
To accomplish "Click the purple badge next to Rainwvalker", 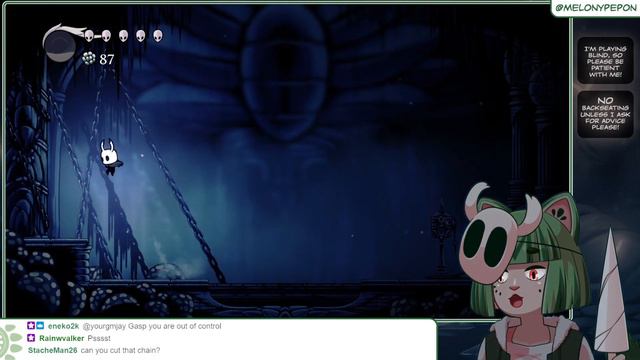I will coord(31,338).
